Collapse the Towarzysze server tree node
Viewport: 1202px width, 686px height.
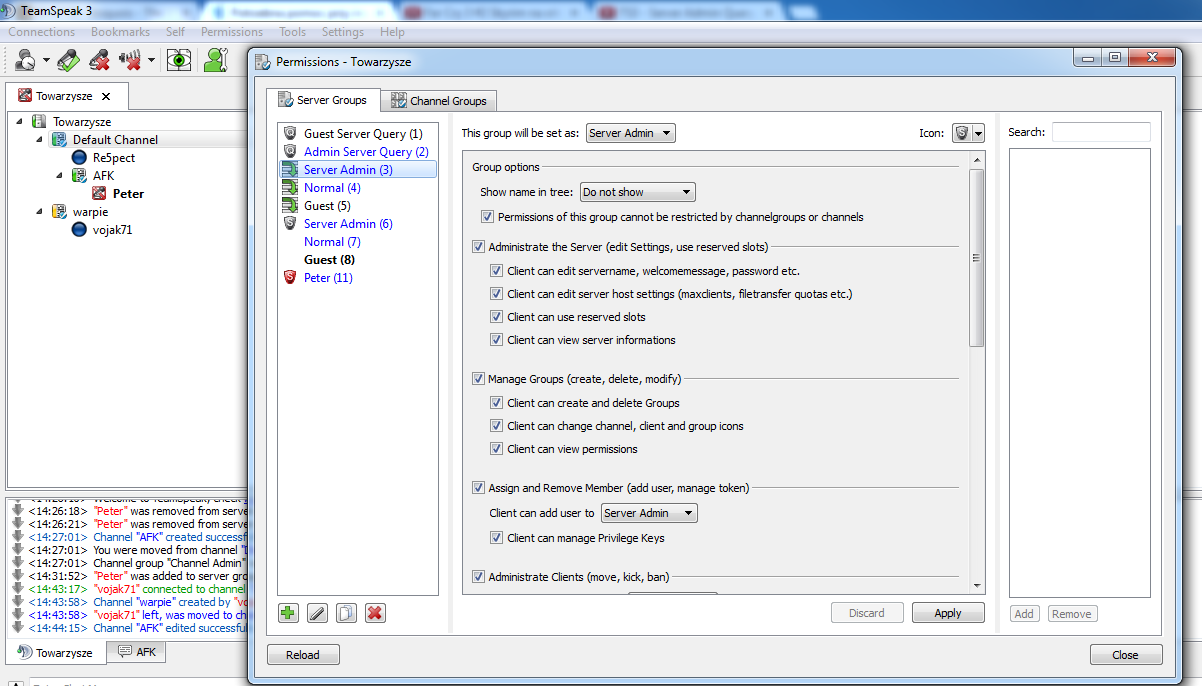(20, 122)
